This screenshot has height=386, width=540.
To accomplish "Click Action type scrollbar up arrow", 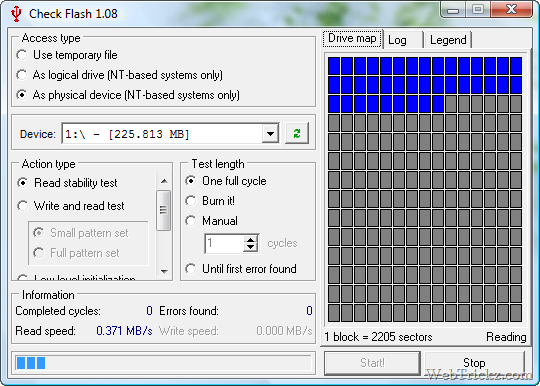I will tap(164, 181).
